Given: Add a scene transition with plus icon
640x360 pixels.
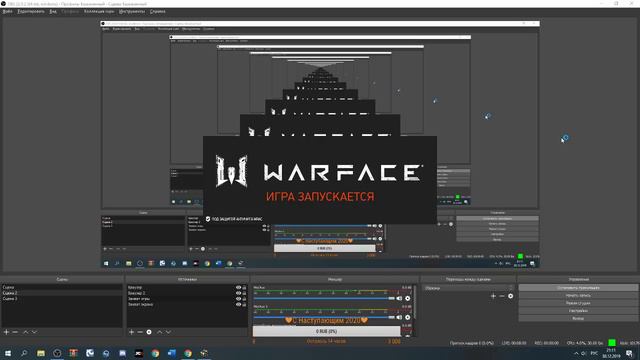Looking at the screenshot, I should point(493,296).
